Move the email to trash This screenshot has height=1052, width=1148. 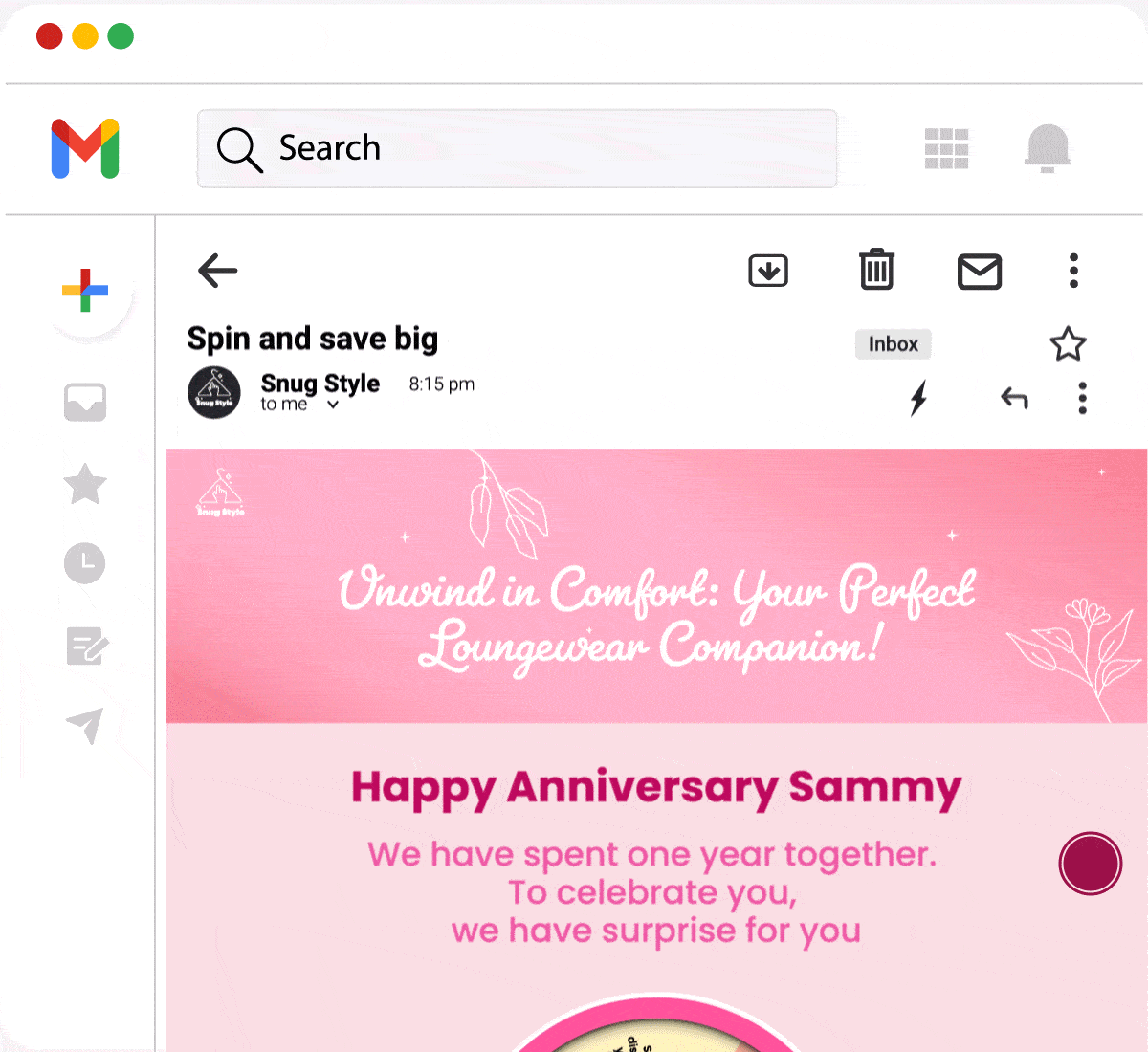click(876, 271)
